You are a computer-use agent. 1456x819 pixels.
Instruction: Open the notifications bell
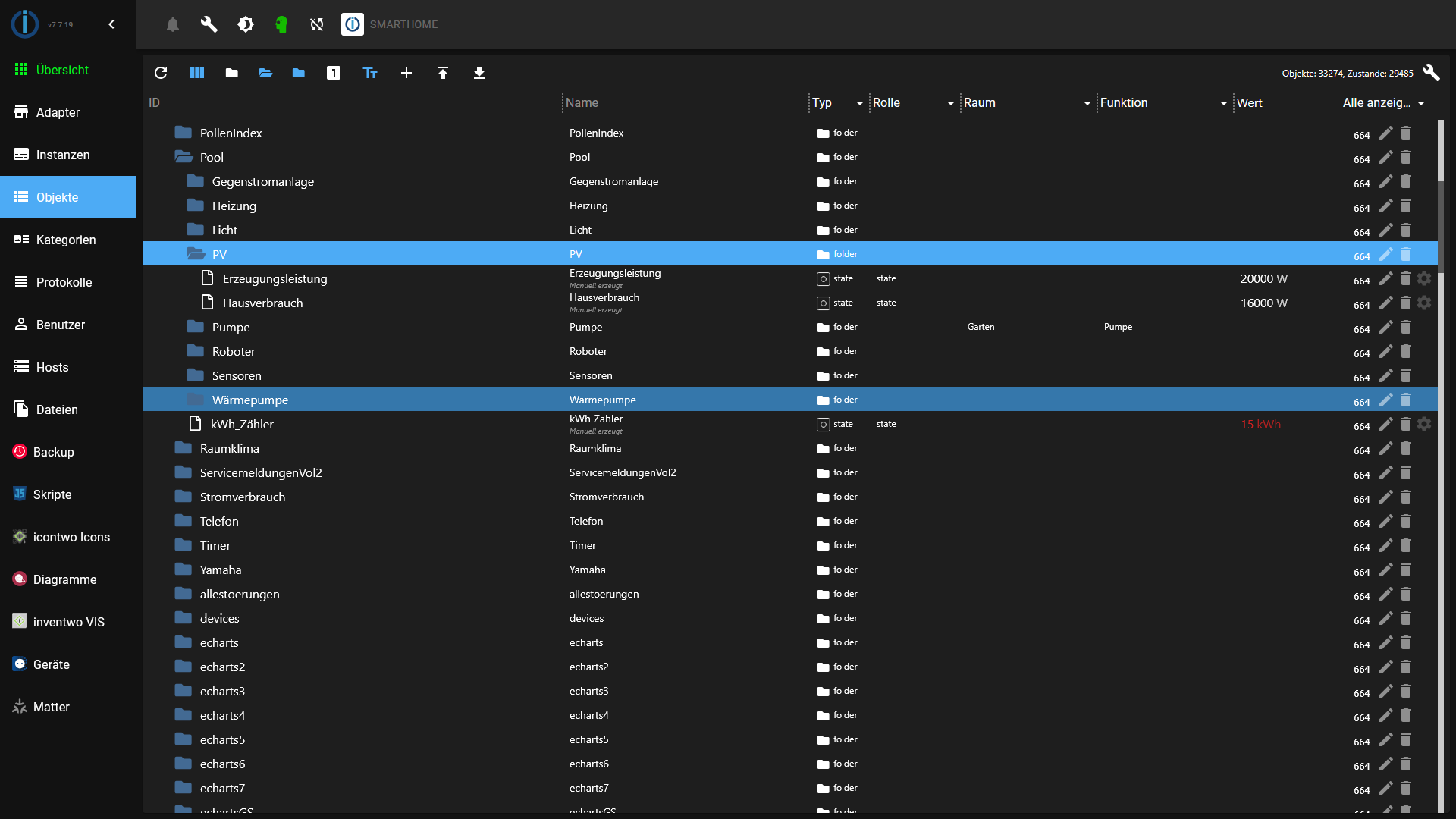tap(172, 24)
